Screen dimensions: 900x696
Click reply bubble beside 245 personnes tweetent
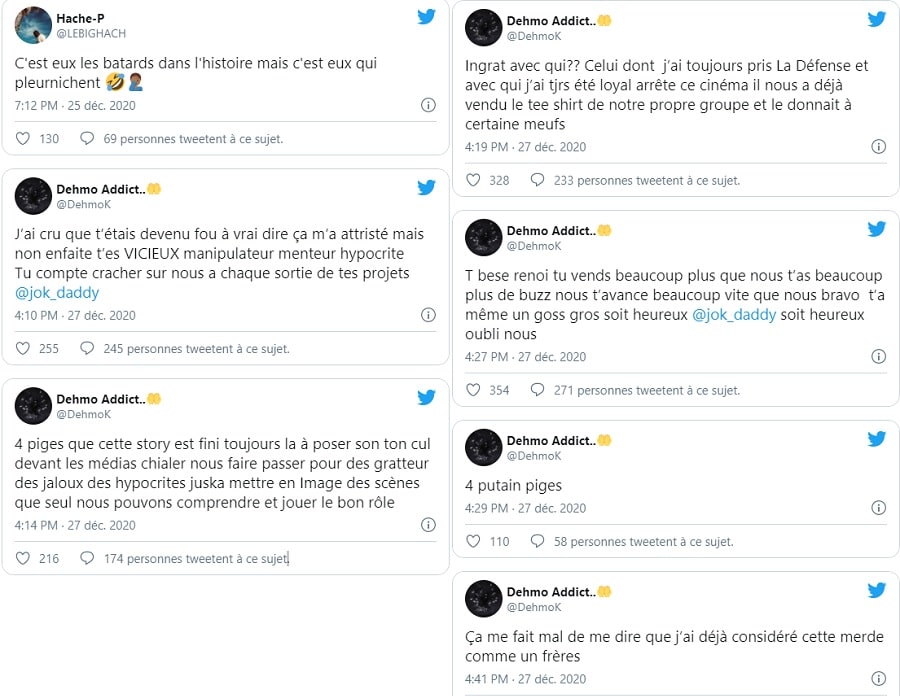[87, 348]
